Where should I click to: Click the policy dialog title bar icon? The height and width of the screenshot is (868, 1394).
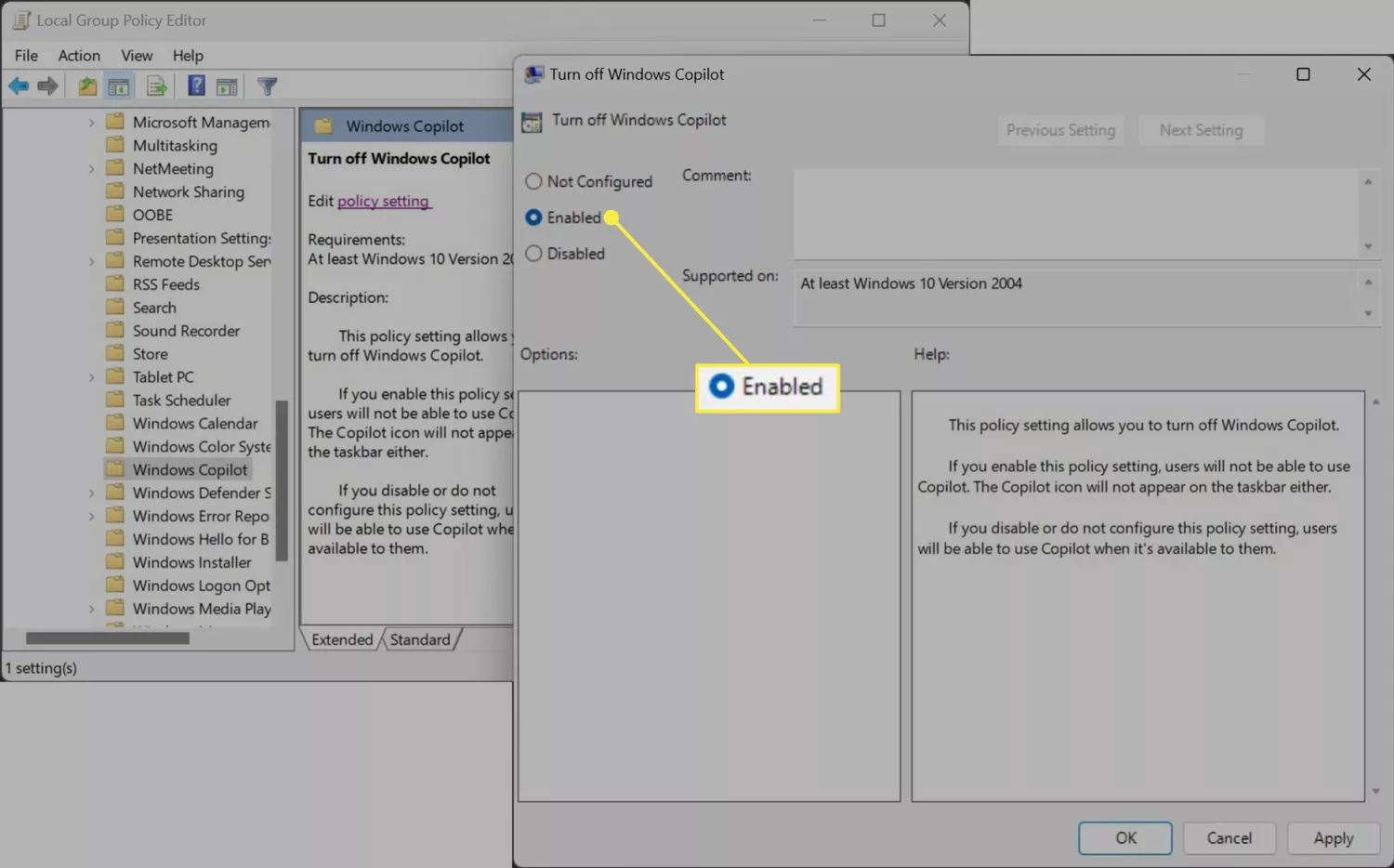(533, 74)
